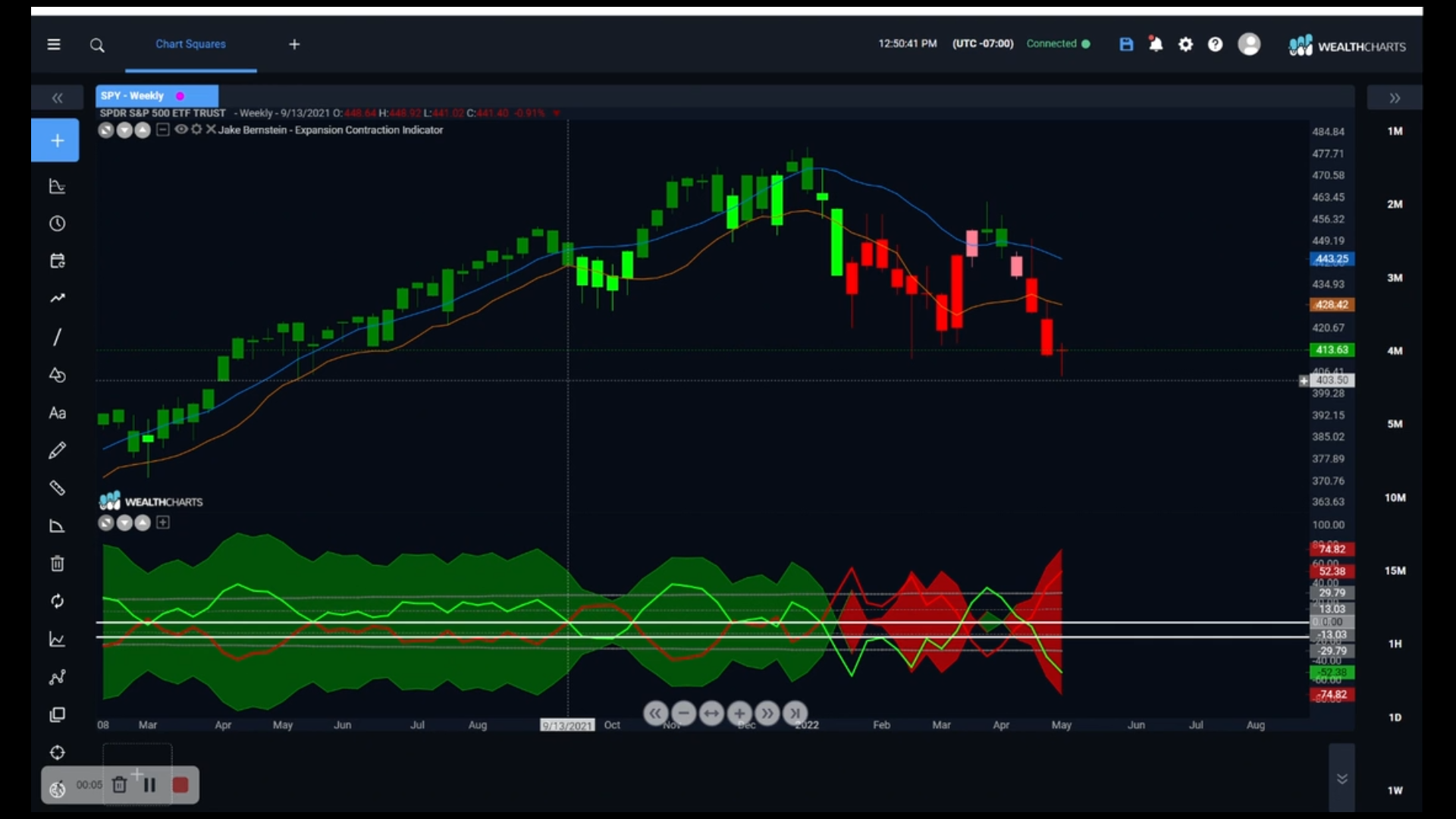Screen dimensions: 1456x819
Task: Maximize the lower indicator pane
Action: 106,523
